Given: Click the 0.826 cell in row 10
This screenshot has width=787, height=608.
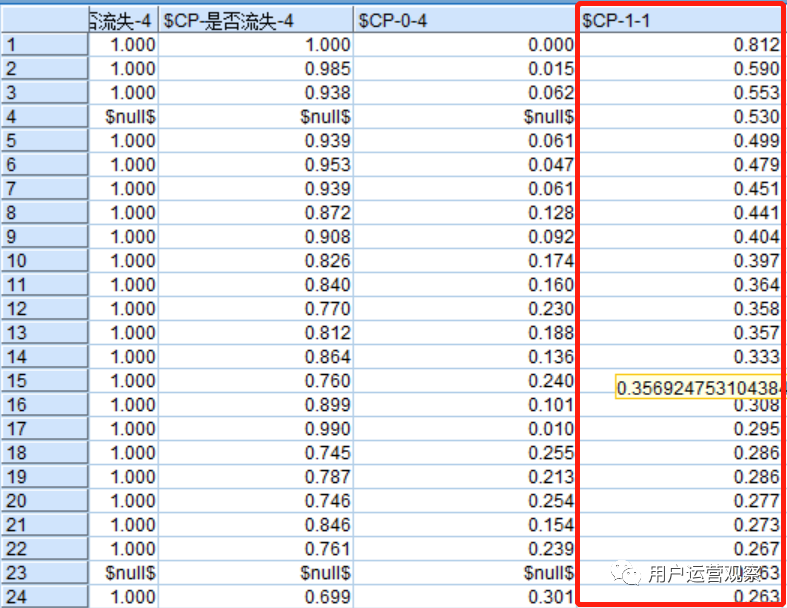Looking at the screenshot, I should pyautogui.click(x=256, y=261).
